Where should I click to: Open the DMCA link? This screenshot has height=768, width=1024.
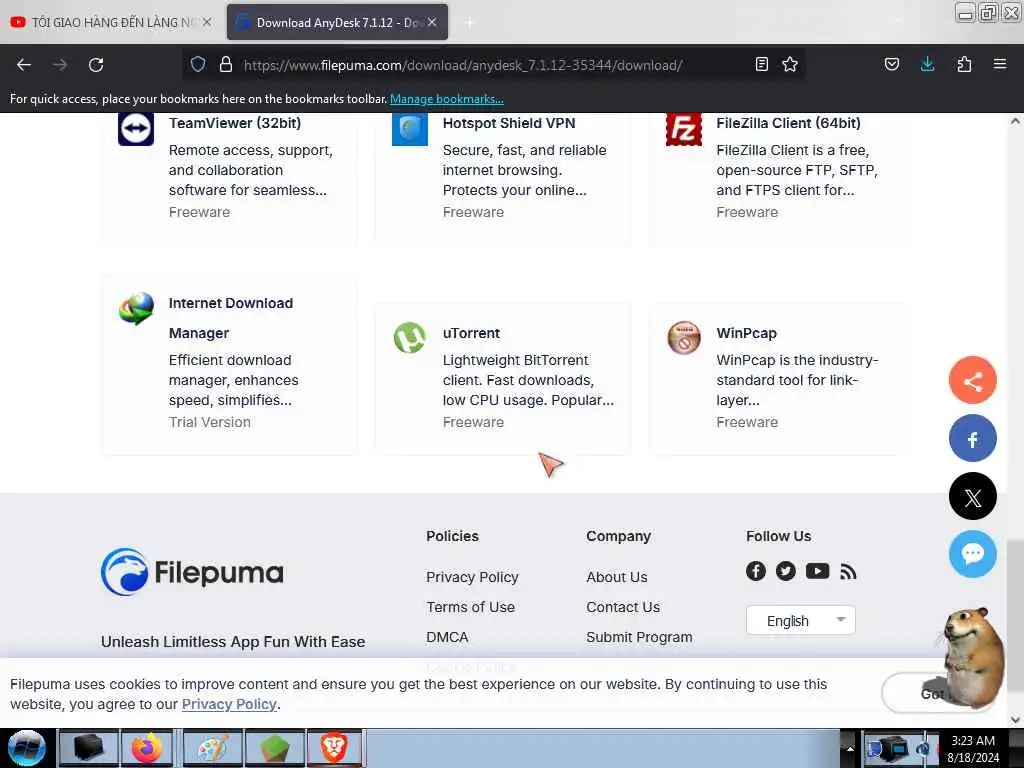coord(447,637)
